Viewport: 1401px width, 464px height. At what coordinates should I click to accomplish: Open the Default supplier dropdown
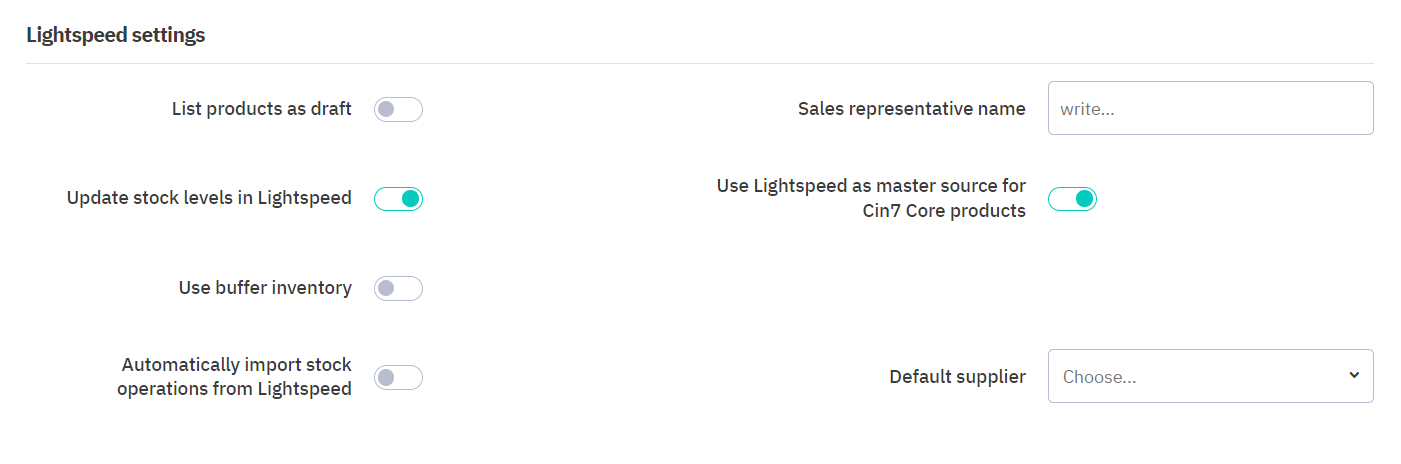pyautogui.click(x=1210, y=376)
